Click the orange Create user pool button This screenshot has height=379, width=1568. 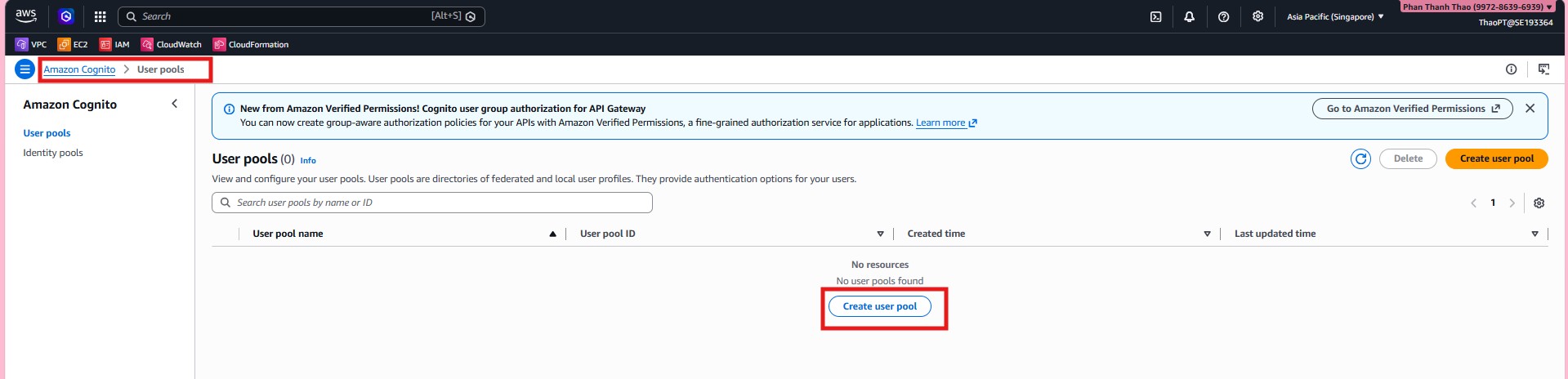point(1496,158)
